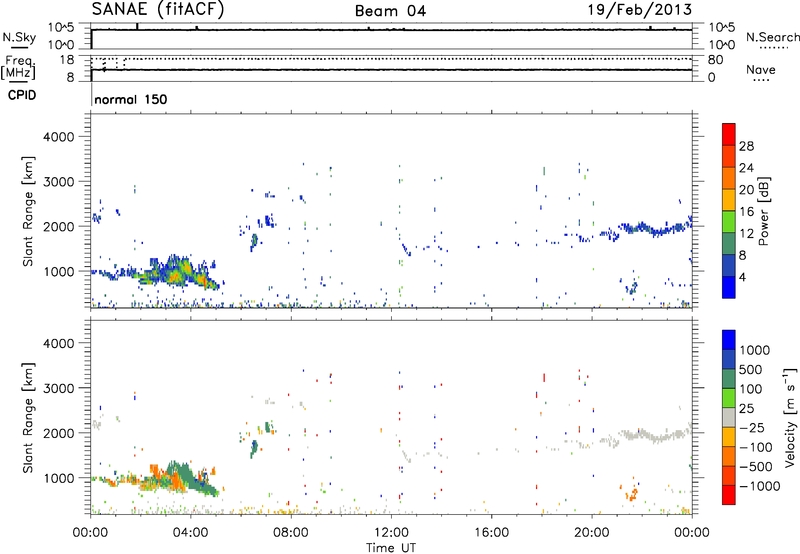Select the yellow-orange segment of the Power colorbar

729,200
